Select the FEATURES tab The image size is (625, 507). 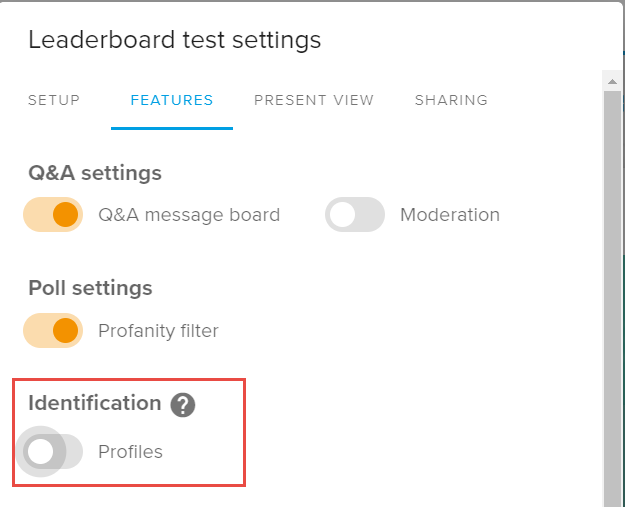pos(172,100)
